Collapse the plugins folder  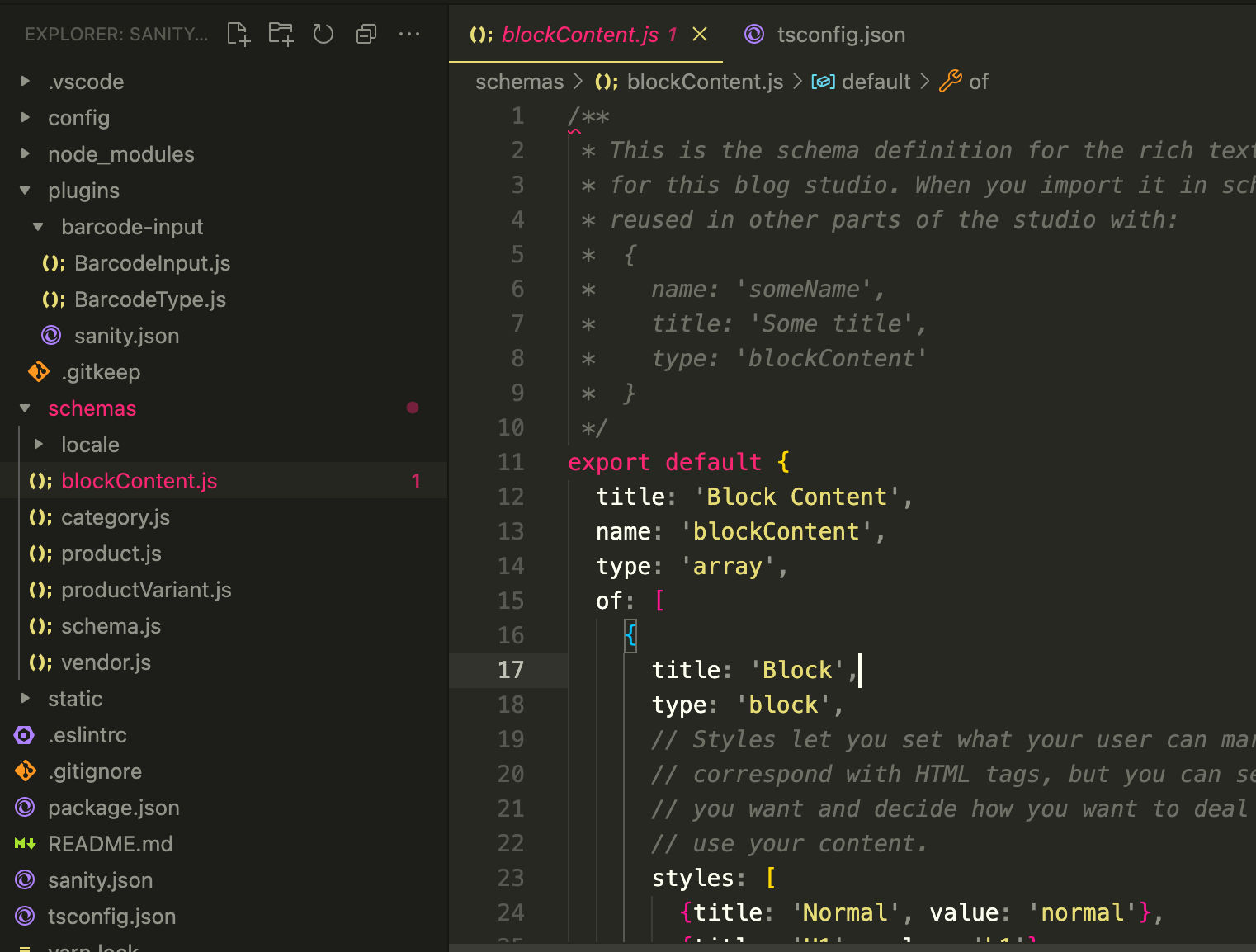(224, 191)
